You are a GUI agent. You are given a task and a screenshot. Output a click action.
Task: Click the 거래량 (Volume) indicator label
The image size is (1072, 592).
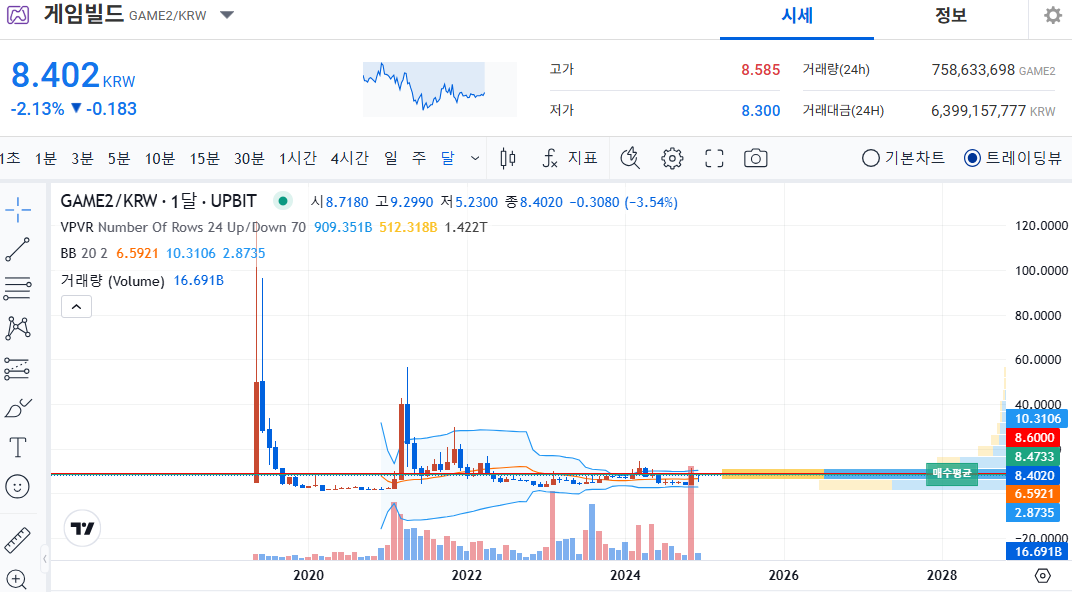(112, 281)
